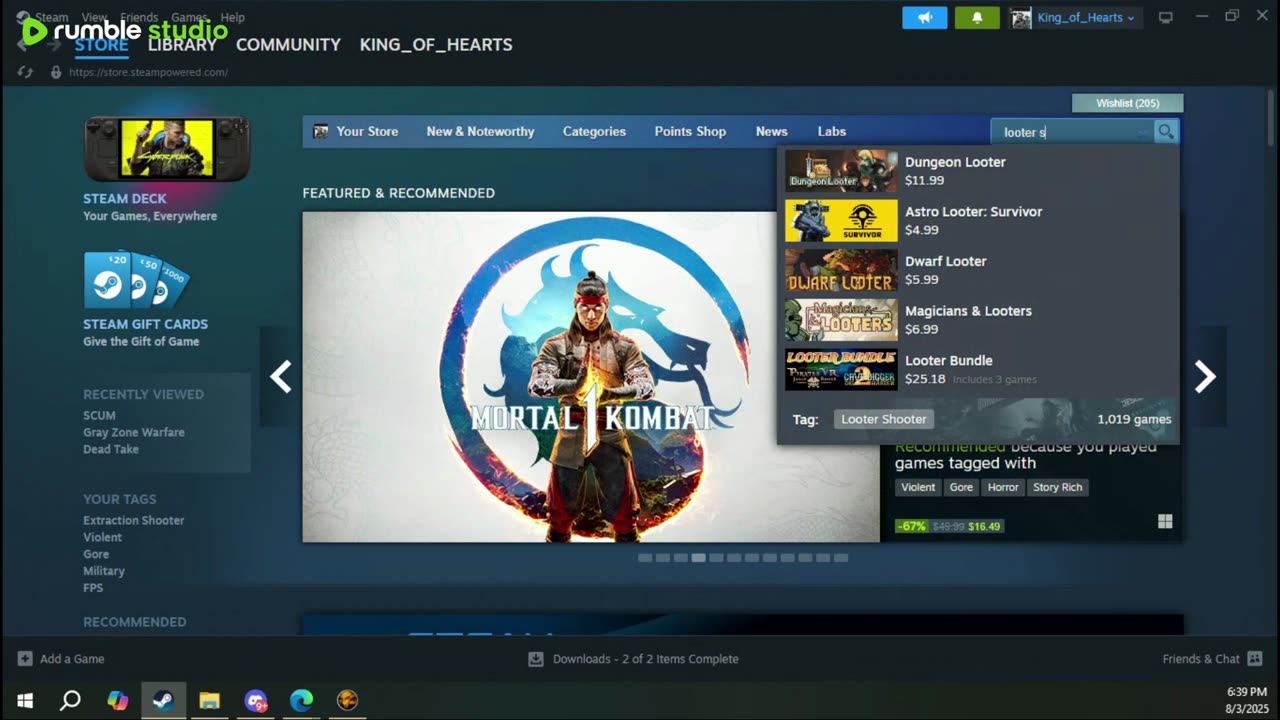The height and width of the screenshot is (720, 1280).
Task: Open the Help menu
Action: point(232,17)
